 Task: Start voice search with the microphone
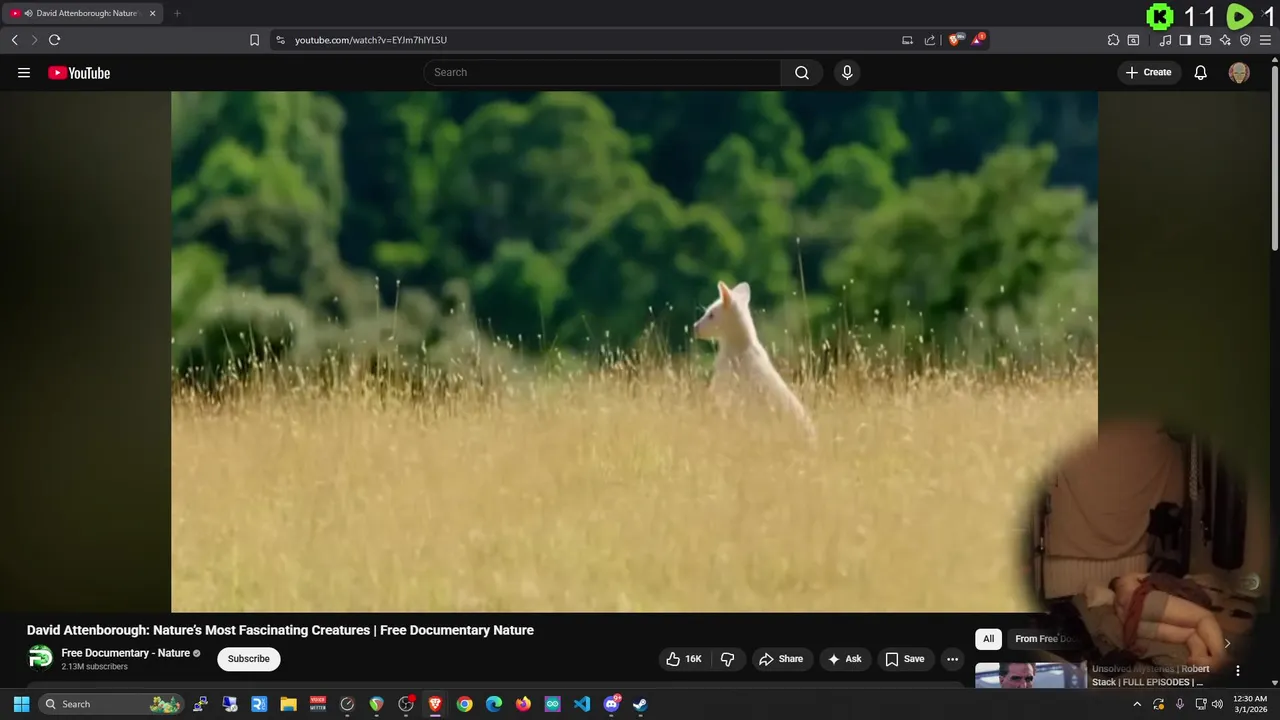tap(847, 72)
